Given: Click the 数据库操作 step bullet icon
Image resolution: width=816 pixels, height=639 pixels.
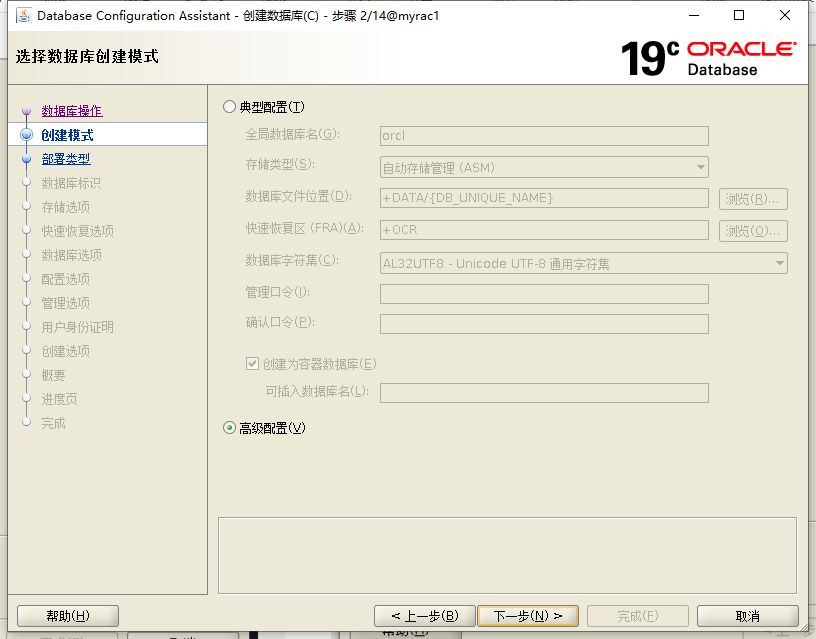Looking at the screenshot, I should (27, 111).
